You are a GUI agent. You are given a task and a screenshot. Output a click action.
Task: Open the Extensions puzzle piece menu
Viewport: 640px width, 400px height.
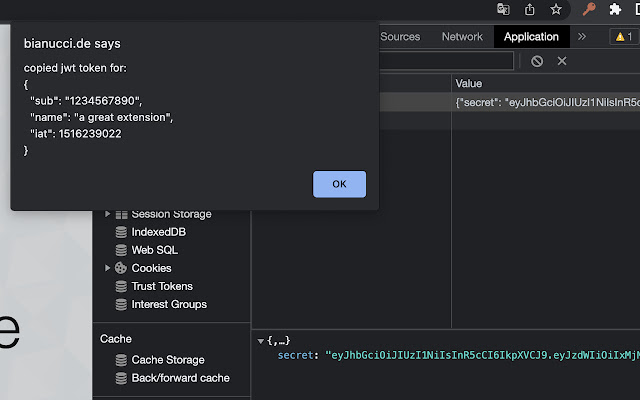[615, 9]
